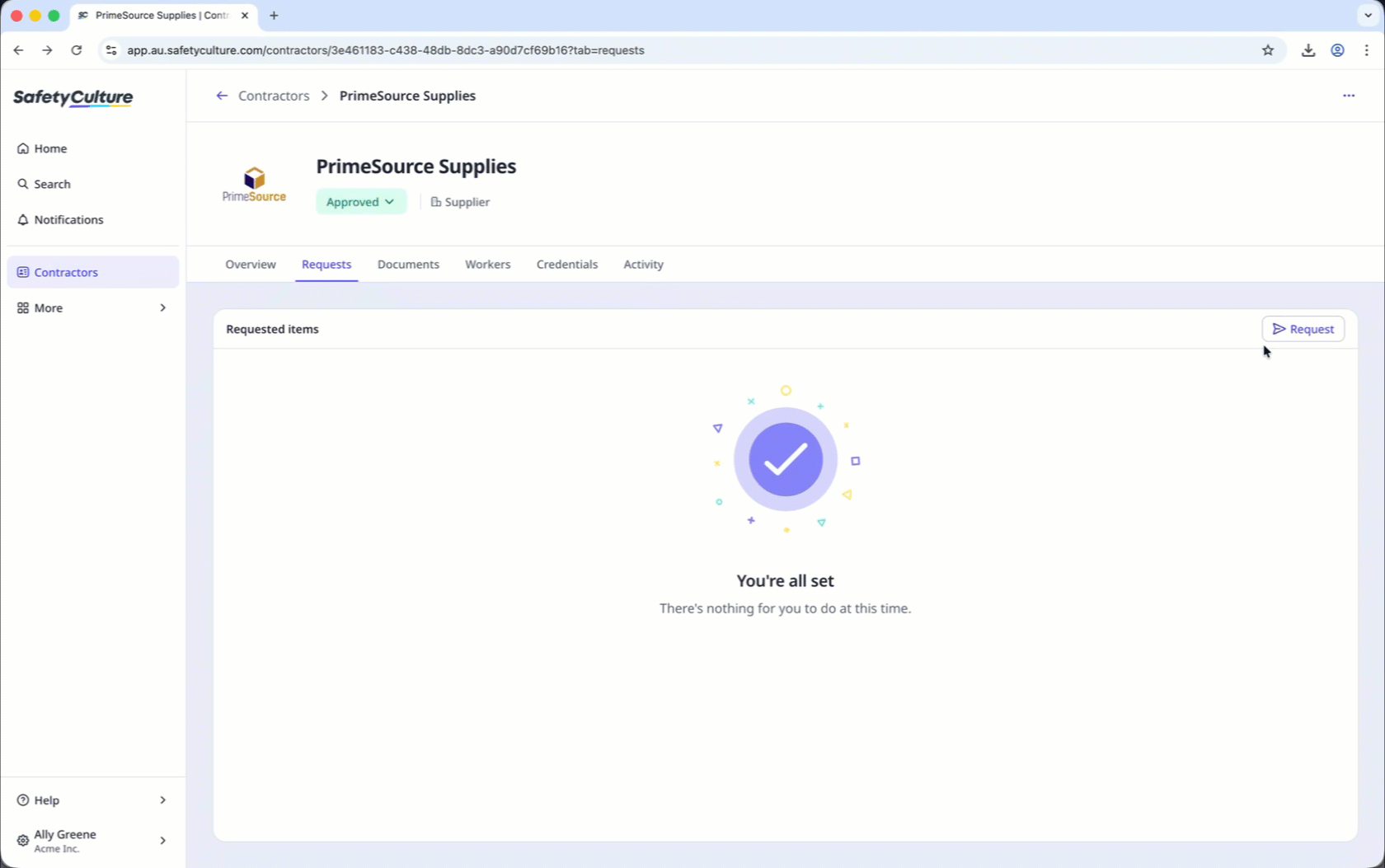Close the PrimeSource Supplies browser tab

click(x=245, y=16)
